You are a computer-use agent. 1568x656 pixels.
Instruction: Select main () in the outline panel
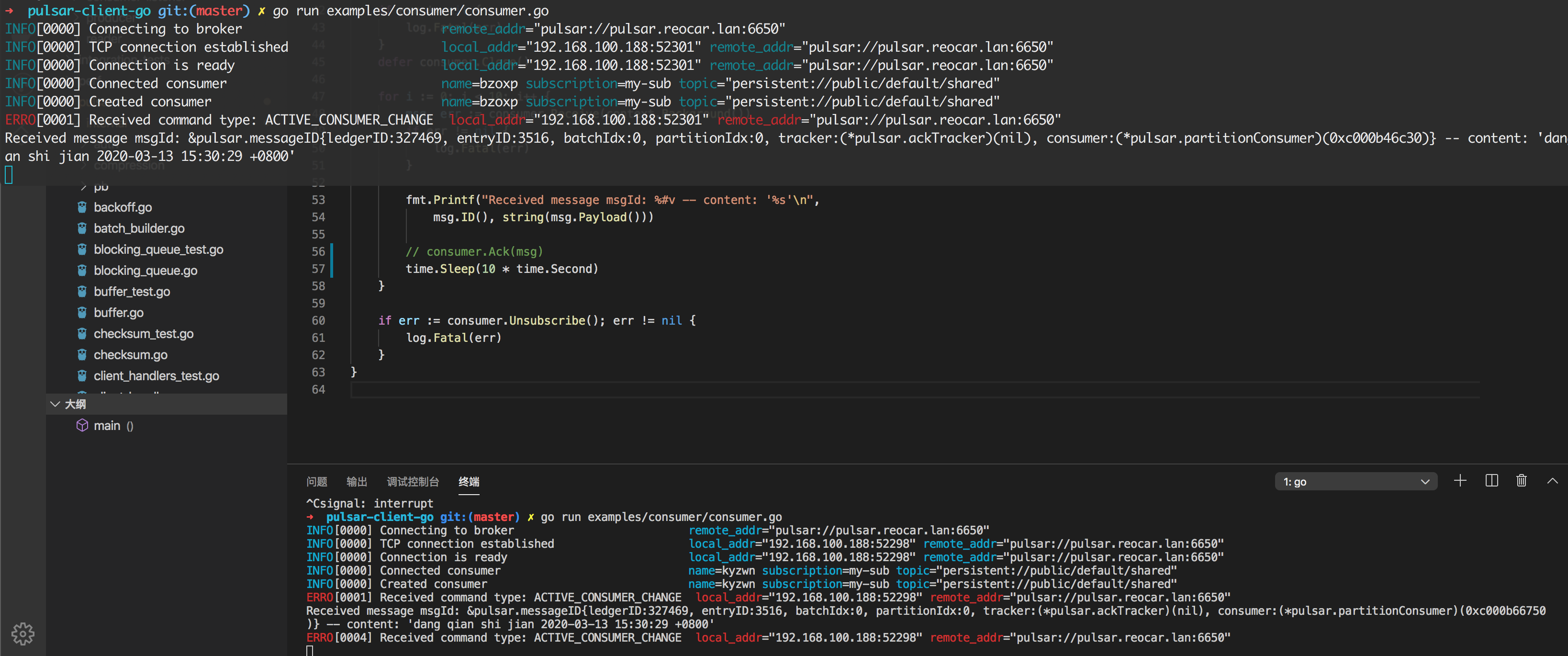pyautogui.click(x=107, y=425)
